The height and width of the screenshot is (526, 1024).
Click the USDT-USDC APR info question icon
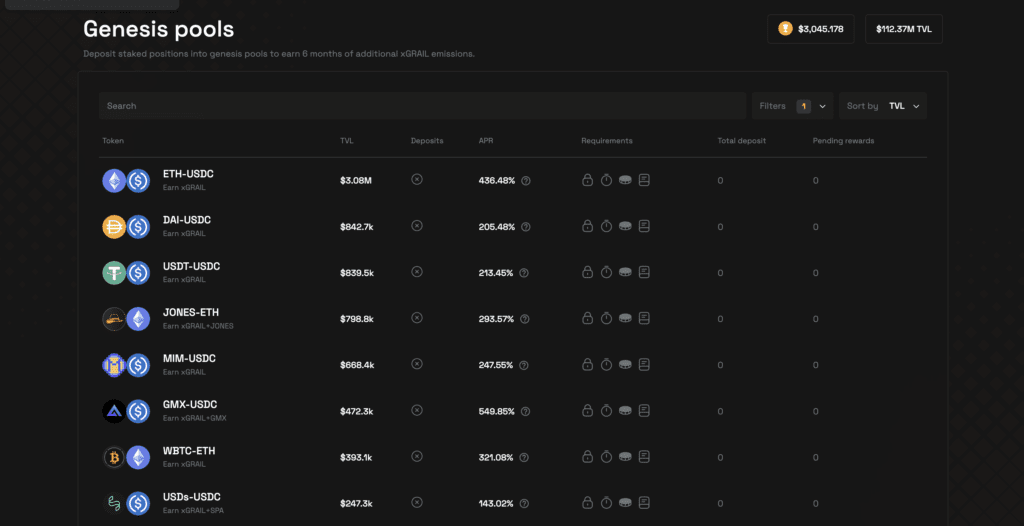(x=524, y=272)
